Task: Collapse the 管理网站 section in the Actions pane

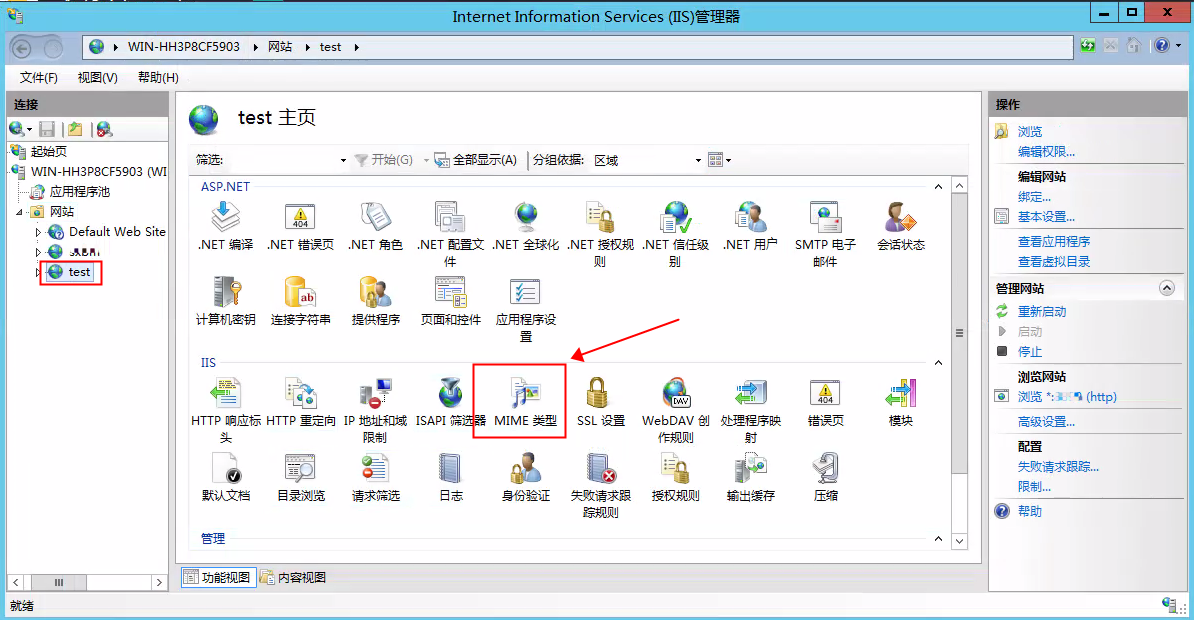Action: click(1166, 288)
